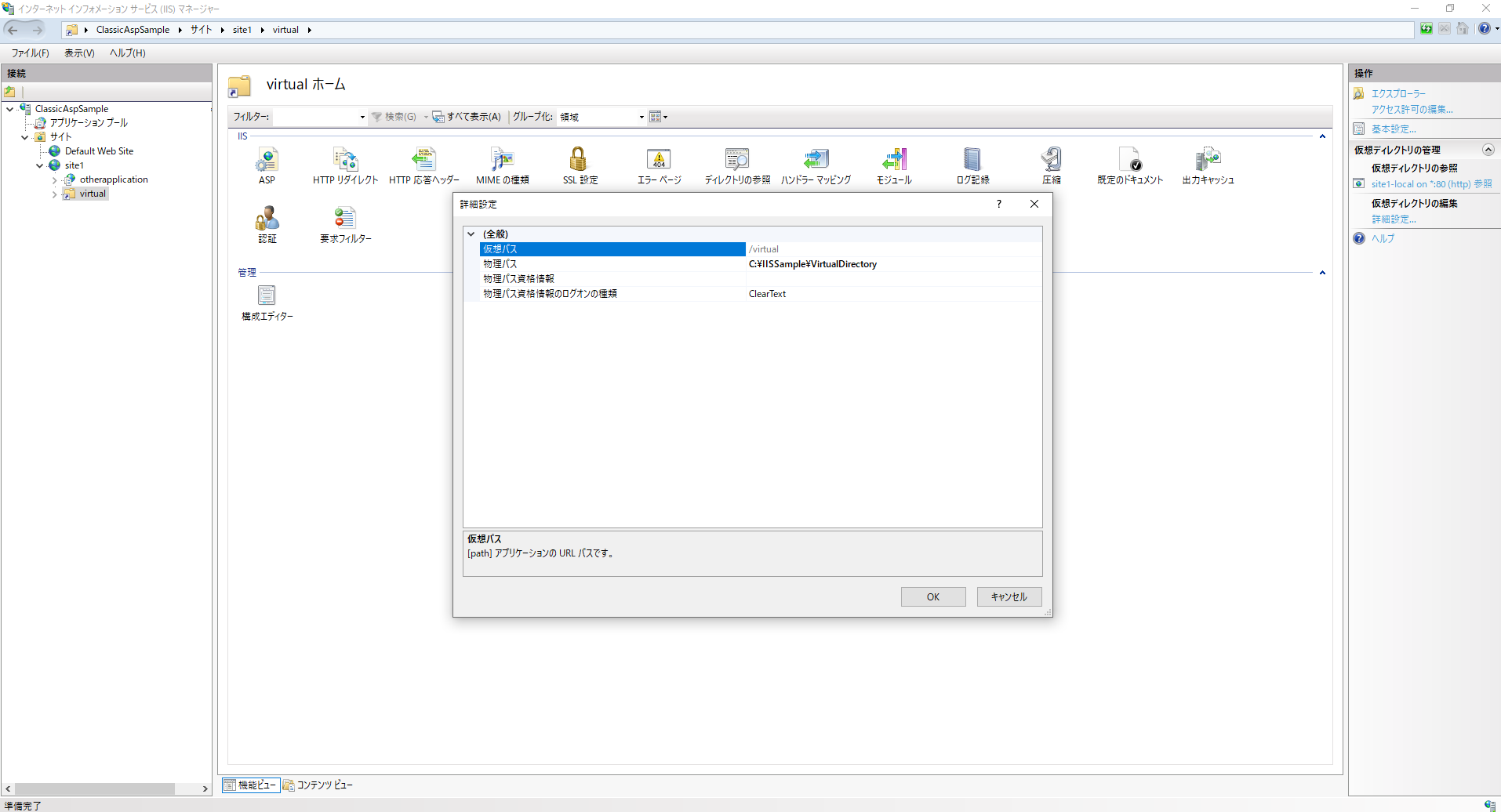Select Default Web Site in the tree
1501x812 pixels.
pyautogui.click(x=99, y=151)
